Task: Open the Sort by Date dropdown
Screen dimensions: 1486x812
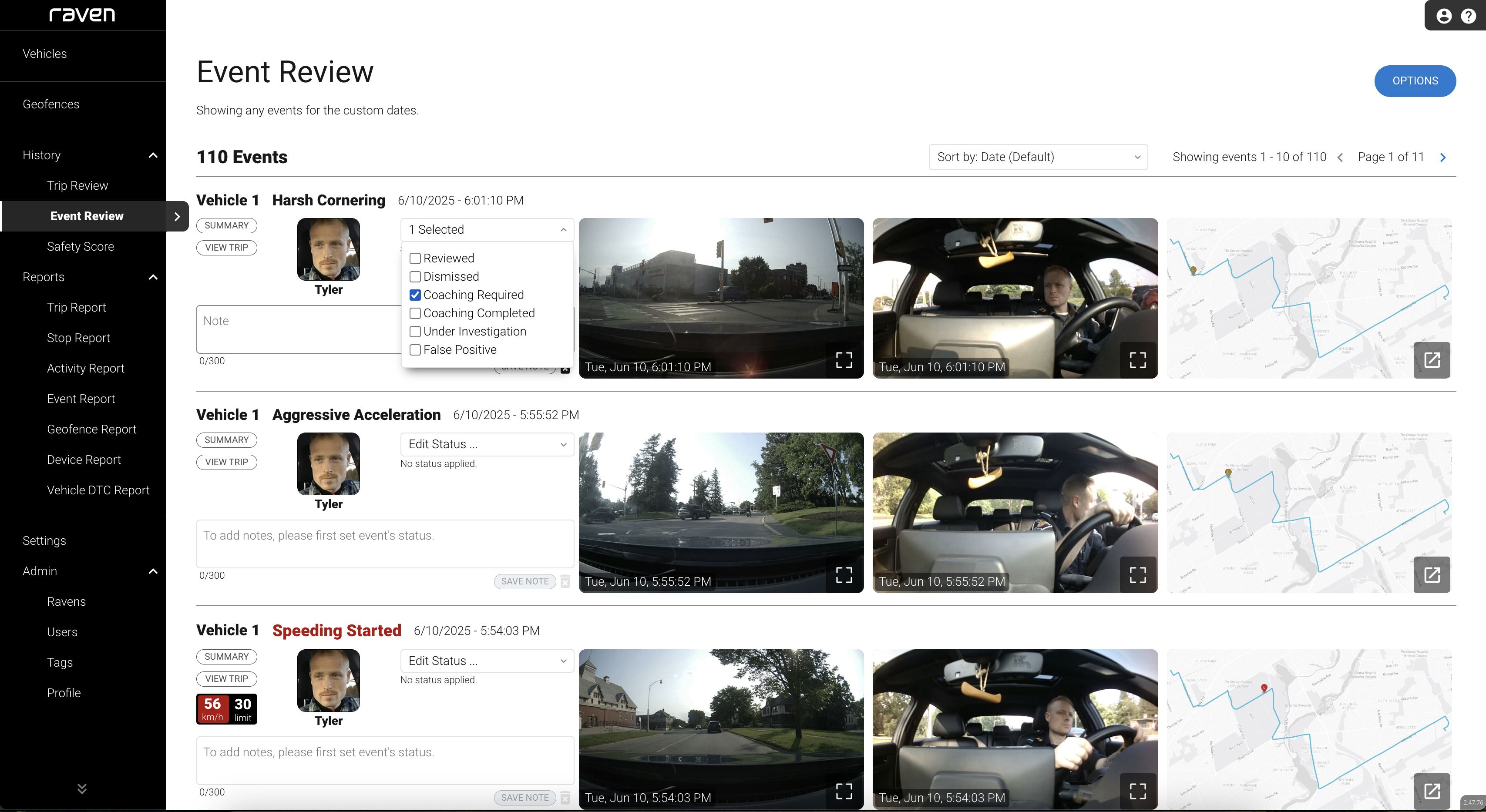Action: (x=1037, y=157)
